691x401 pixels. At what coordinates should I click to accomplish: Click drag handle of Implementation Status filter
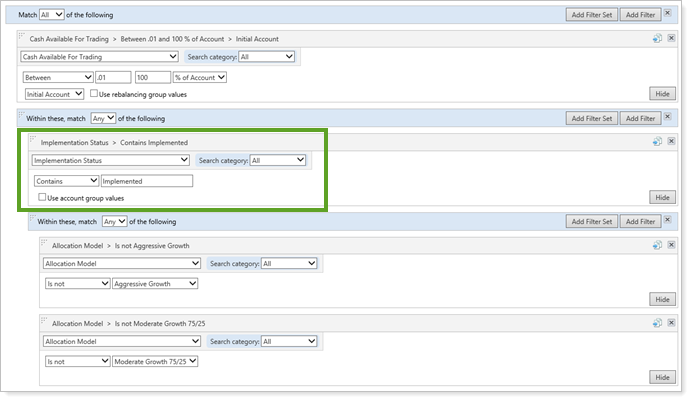coord(32,141)
